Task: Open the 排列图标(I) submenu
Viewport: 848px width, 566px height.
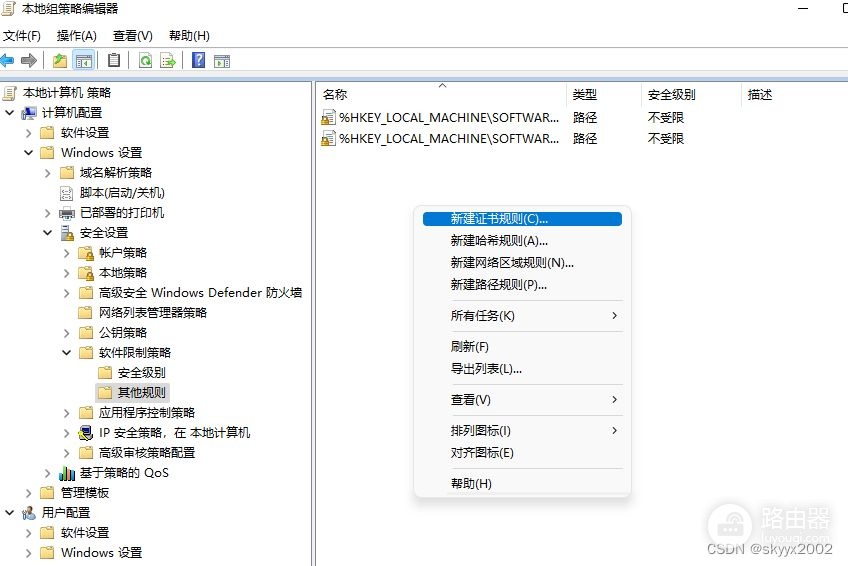Action: [x=522, y=430]
